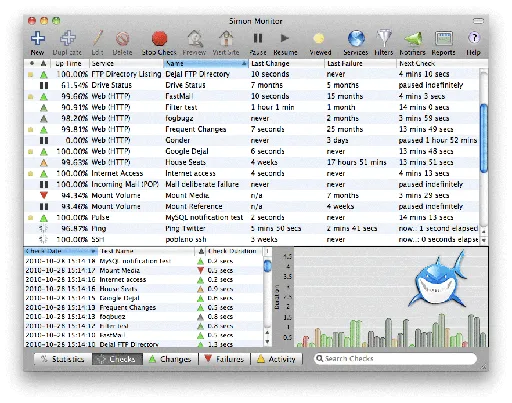Click the pause icon on Gonder row
Viewport: 512px width, 403px height.
click(x=44, y=140)
